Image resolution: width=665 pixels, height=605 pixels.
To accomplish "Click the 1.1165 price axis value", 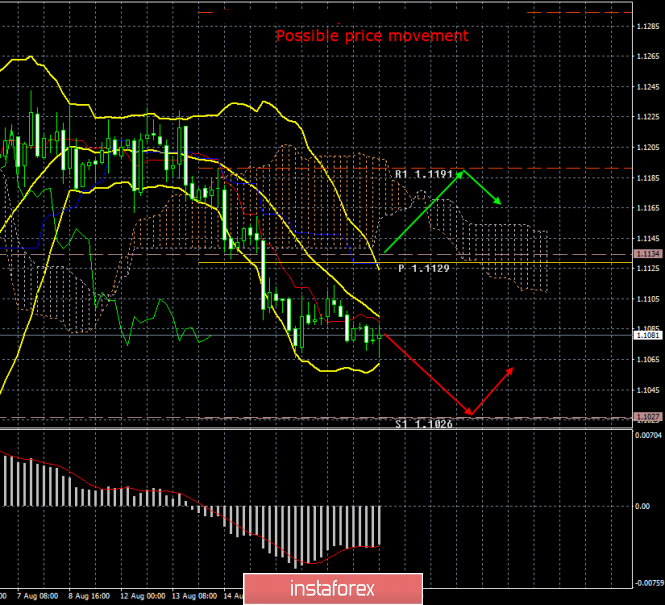I will click(x=648, y=208).
